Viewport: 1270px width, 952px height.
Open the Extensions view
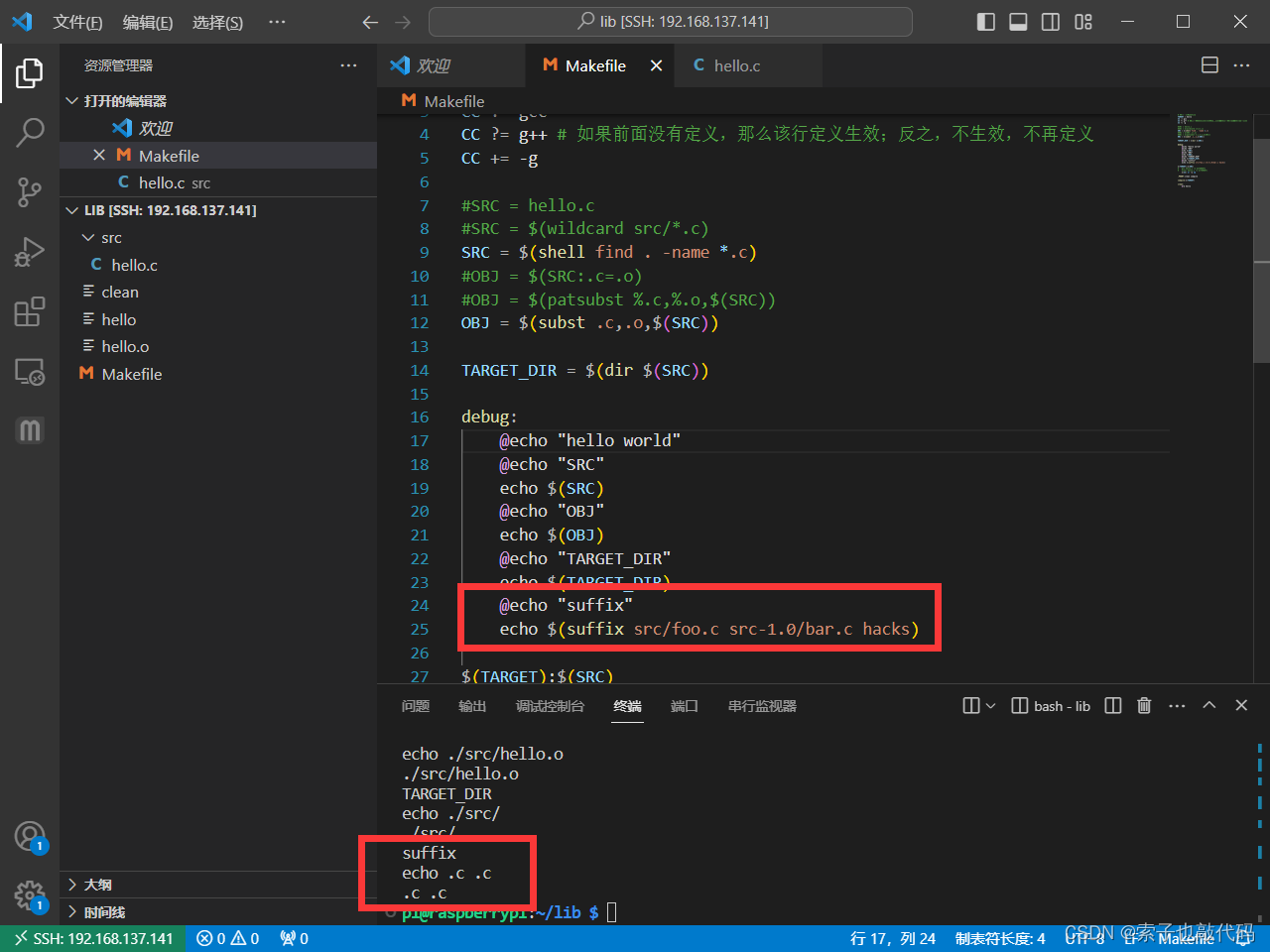[x=30, y=311]
